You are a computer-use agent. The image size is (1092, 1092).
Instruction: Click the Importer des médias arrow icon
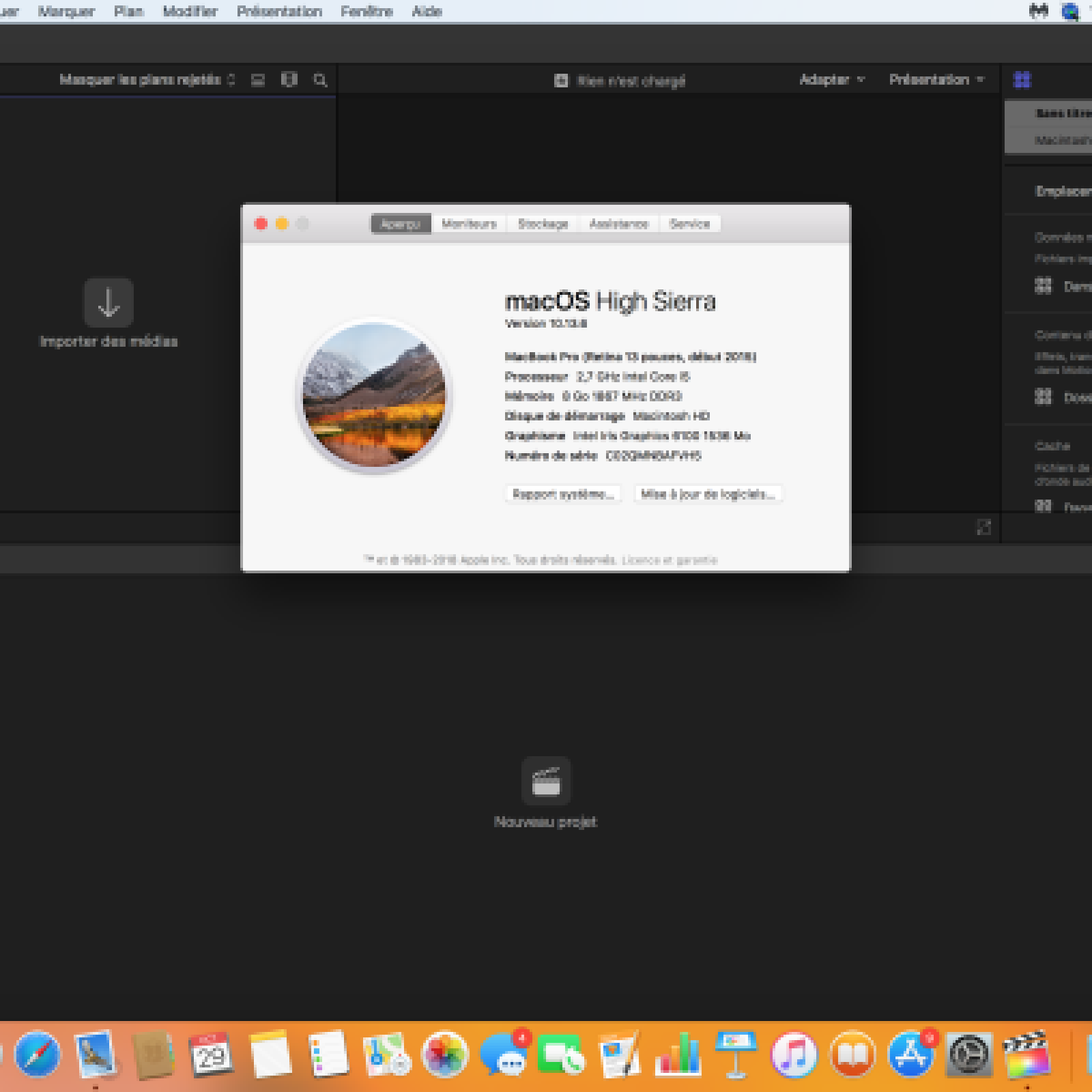[x=109, y=302]
